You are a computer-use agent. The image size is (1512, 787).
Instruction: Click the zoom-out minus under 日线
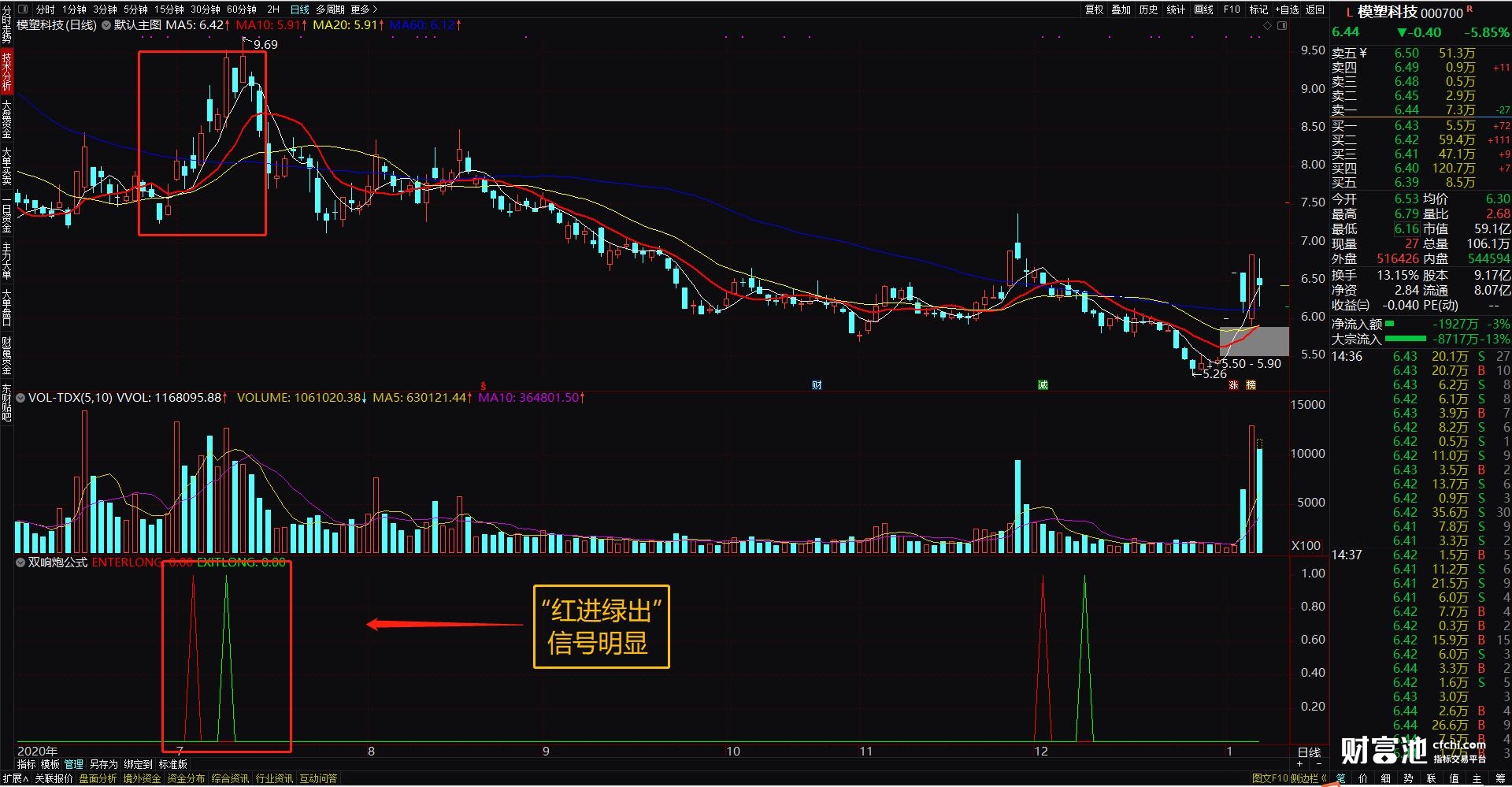1319,763
